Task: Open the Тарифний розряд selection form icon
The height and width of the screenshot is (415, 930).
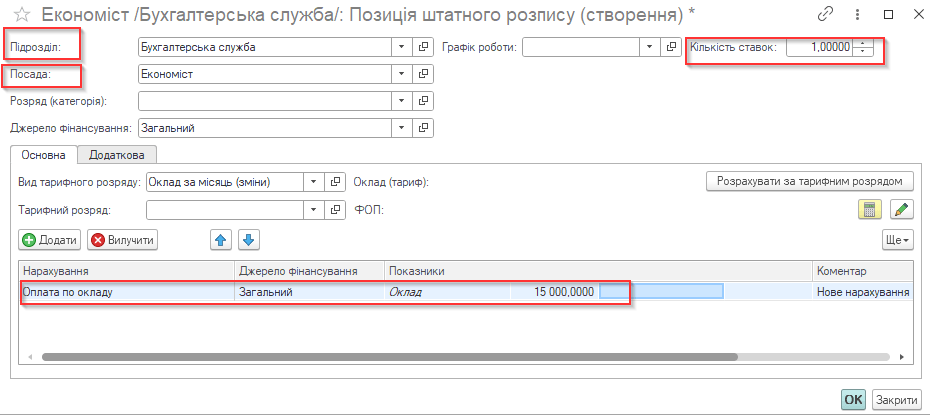Action: [x=335, y=209]
